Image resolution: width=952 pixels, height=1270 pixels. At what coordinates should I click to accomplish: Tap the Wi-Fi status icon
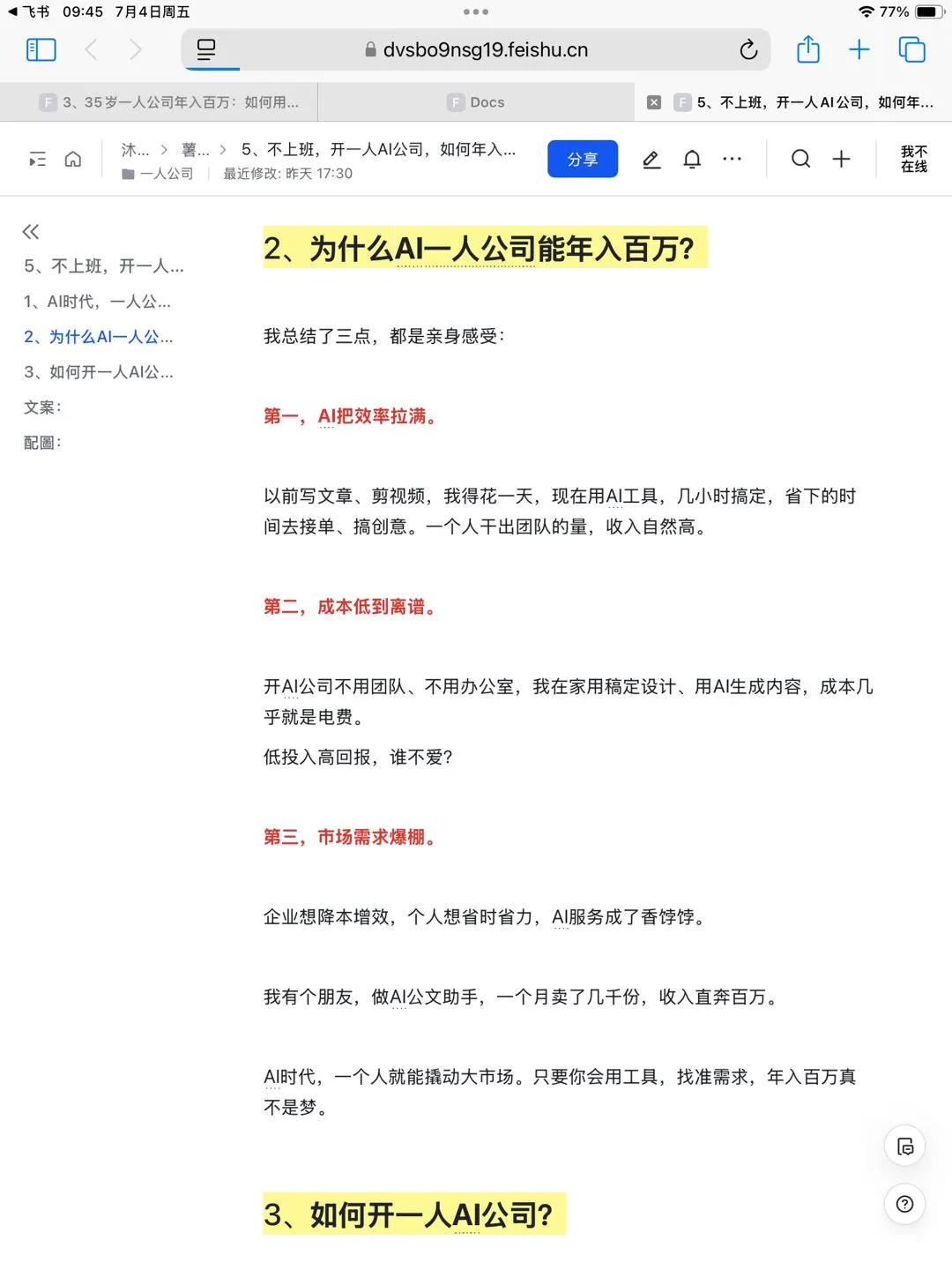click(x=866, y=11)
